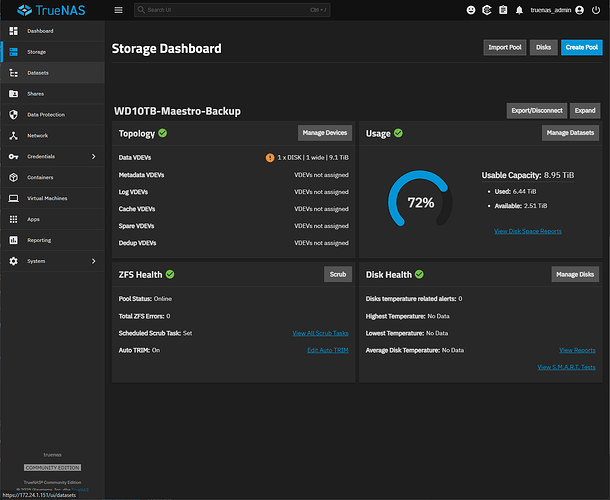Click the Reporting chart icon
This screenshot has height=500, width=610.
pos(14,240)
